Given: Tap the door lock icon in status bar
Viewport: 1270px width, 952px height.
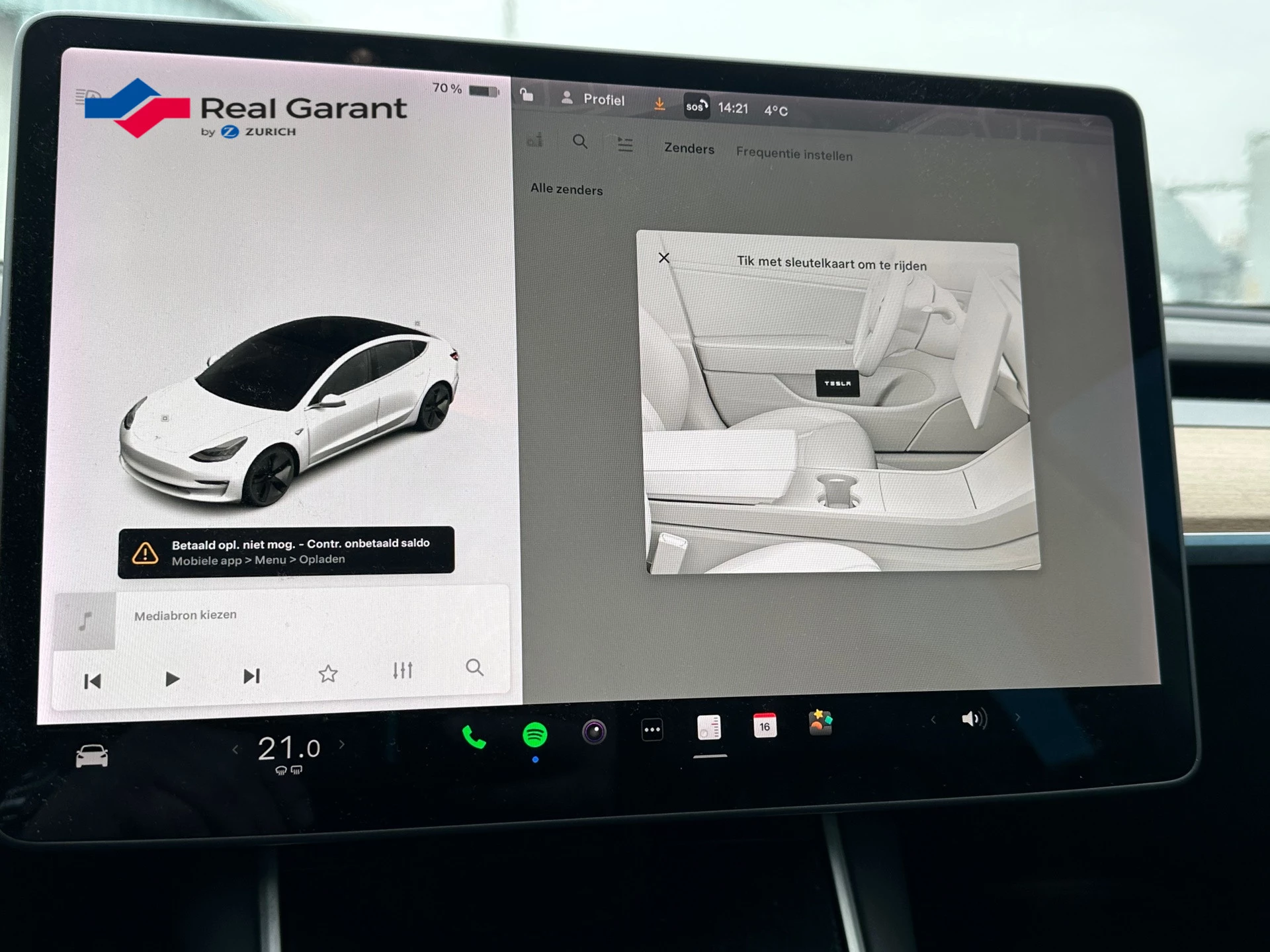Looking at the screenshot, I should [x=527, y=95].
